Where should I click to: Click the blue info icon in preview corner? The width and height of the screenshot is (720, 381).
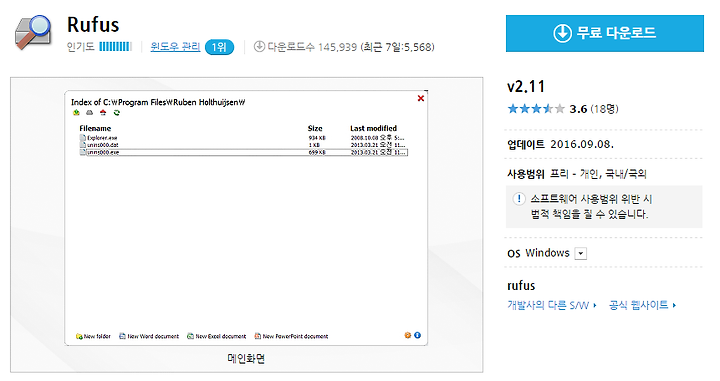click(x=417, y=335)
